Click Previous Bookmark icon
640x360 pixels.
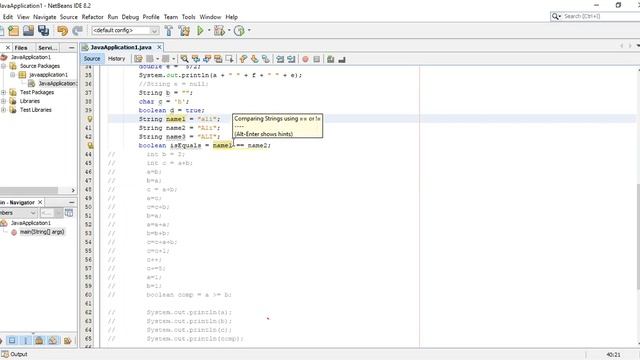tap(243, 59)
